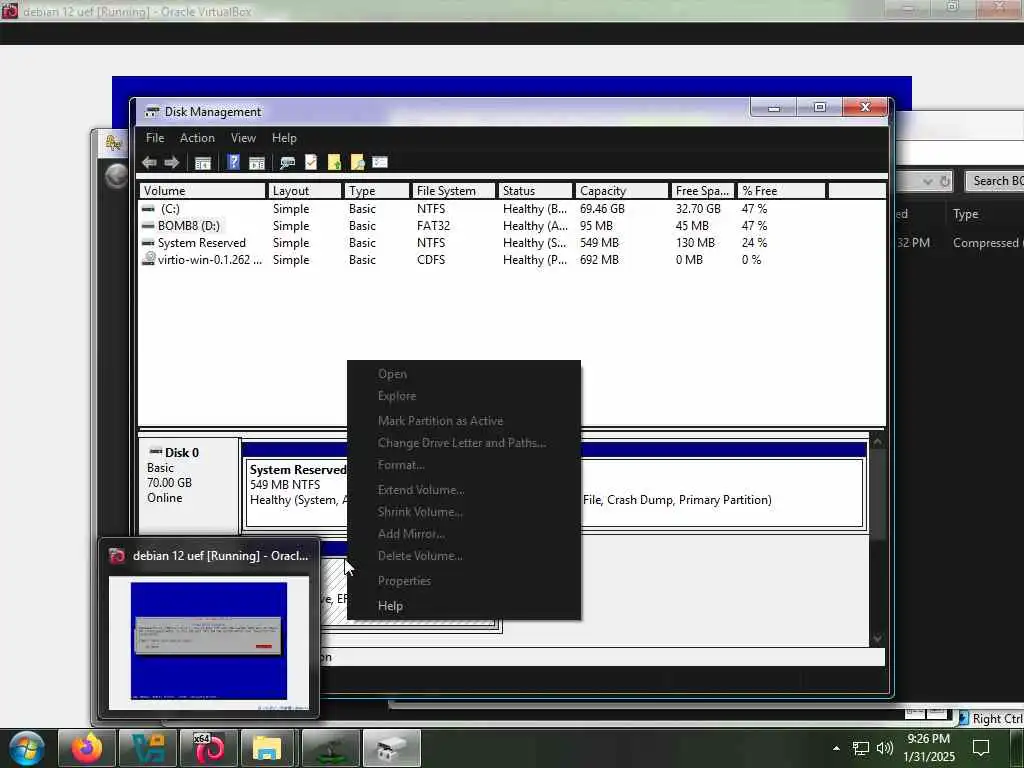
Task: Select the System Reserved volume row
Action: tap(512, 243)
